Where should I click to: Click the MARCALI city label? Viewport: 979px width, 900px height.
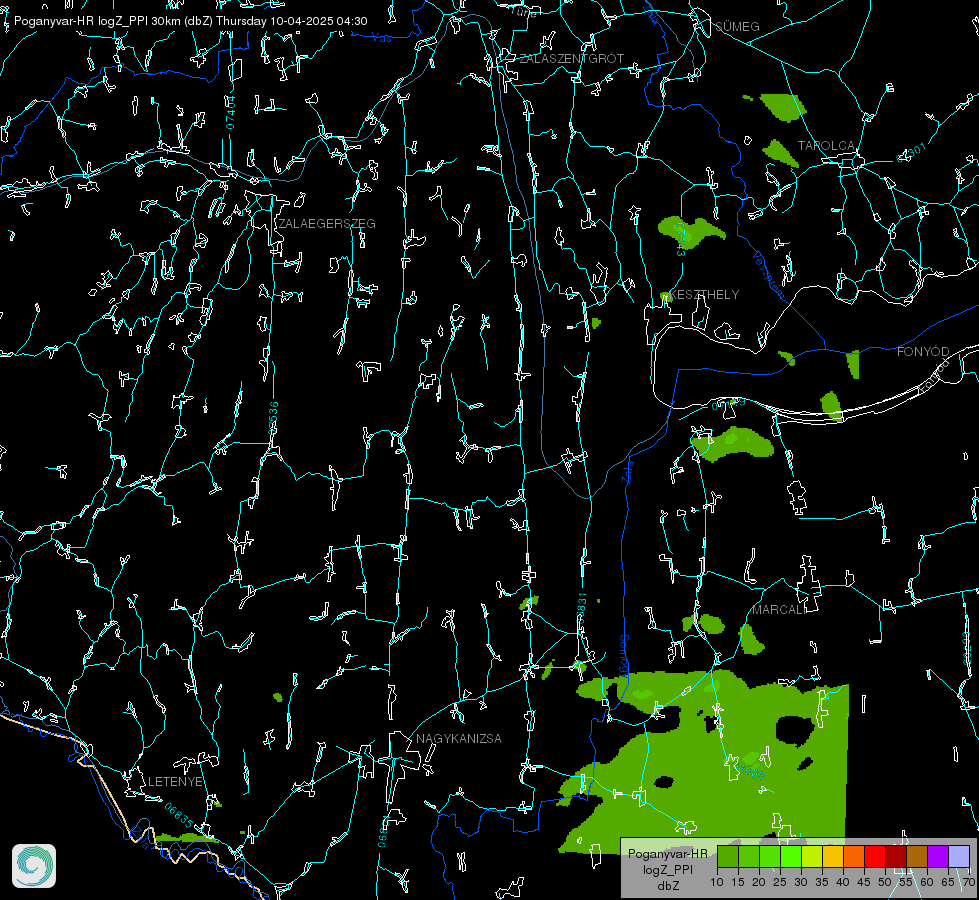pos(779,610)
